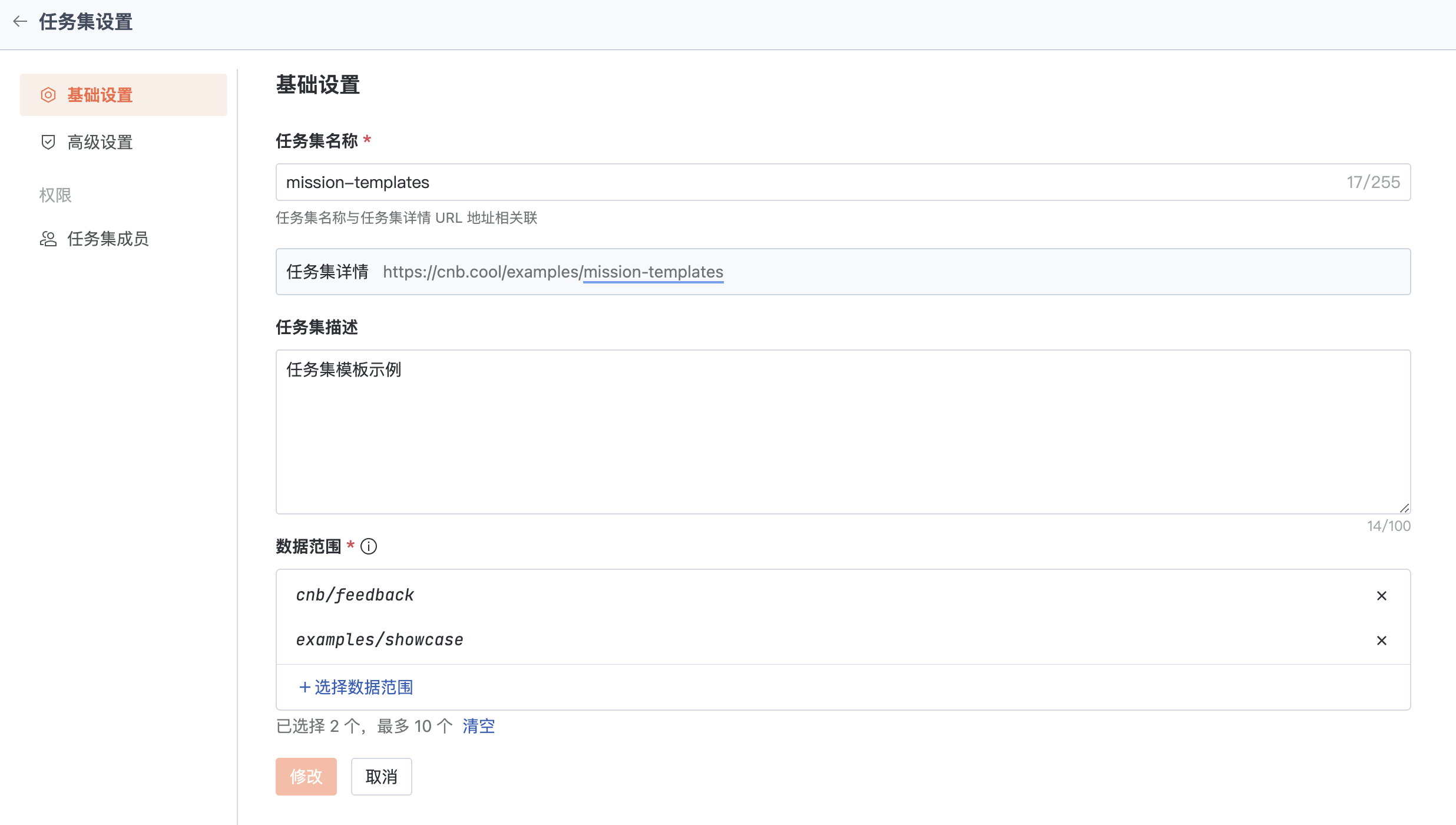Click the textarea resize handle

(1404, 508)
